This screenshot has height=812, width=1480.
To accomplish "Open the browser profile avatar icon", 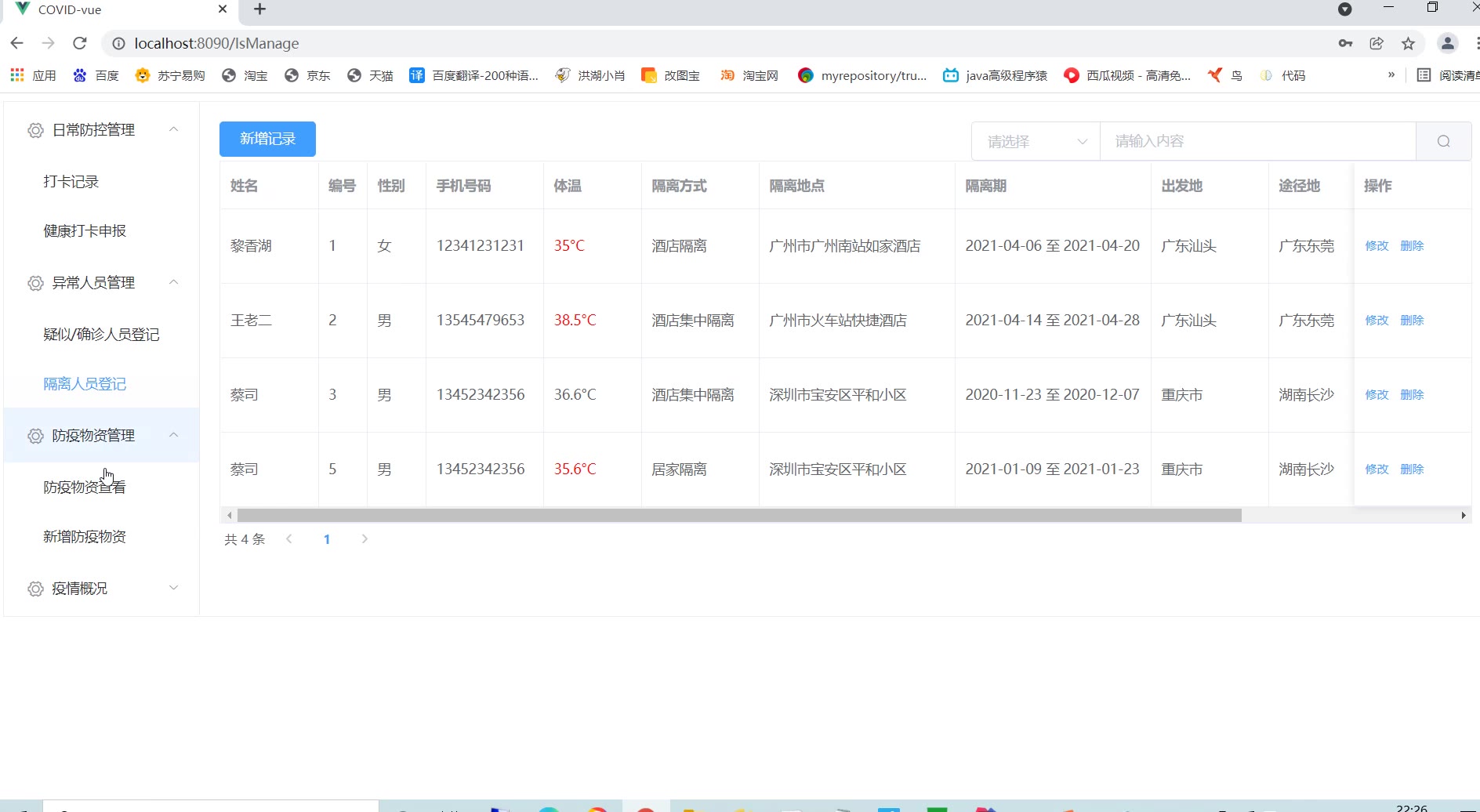I will pos(1447,43).
